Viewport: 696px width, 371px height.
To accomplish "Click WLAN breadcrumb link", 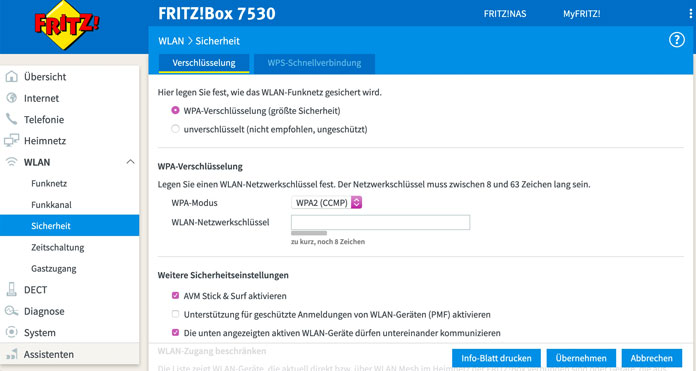I will pyautogui.click(x=171, y=41).
